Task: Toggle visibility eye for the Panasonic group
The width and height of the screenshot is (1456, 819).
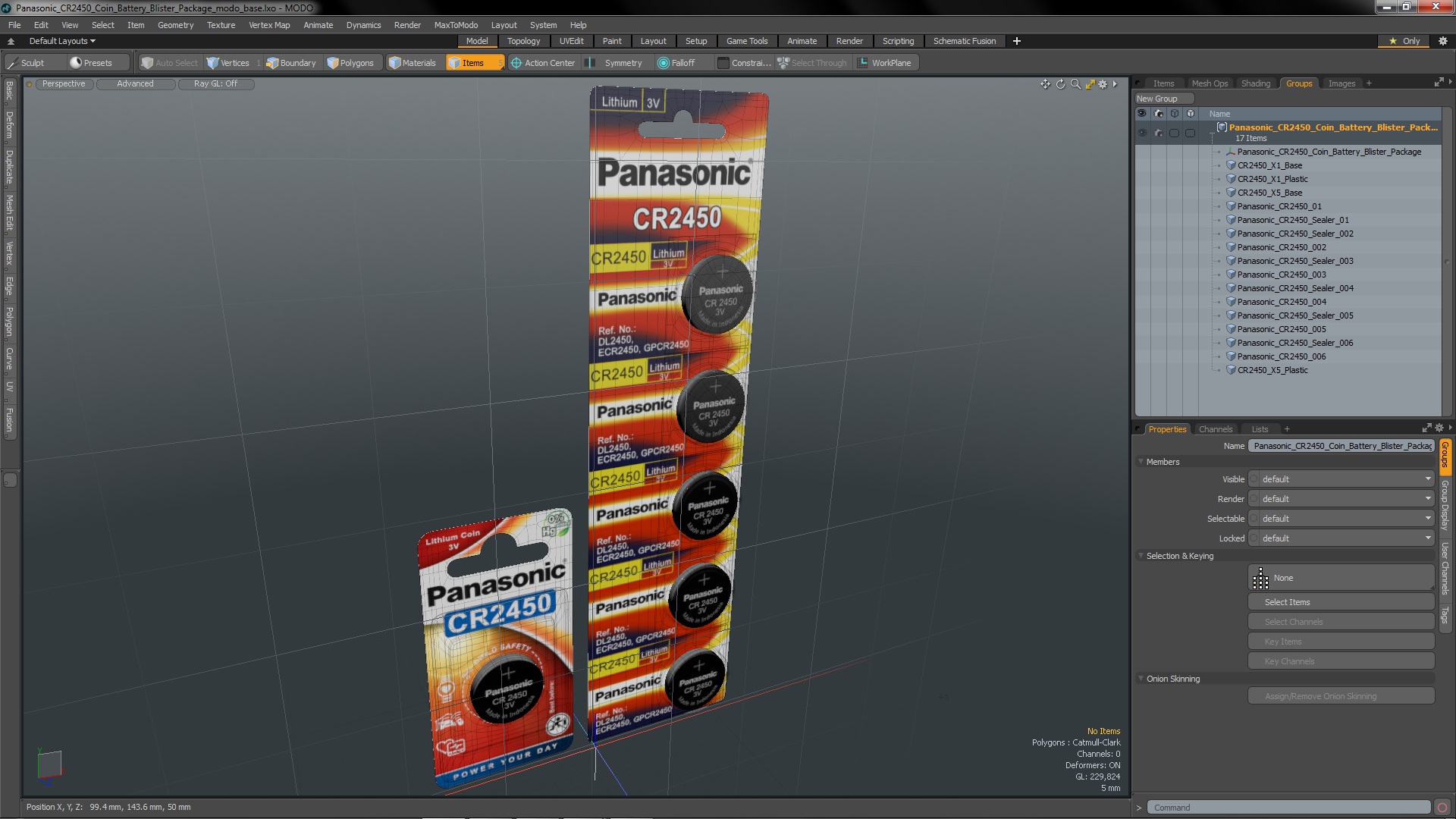Action: pyautogui.click(x=1142, y=133)
